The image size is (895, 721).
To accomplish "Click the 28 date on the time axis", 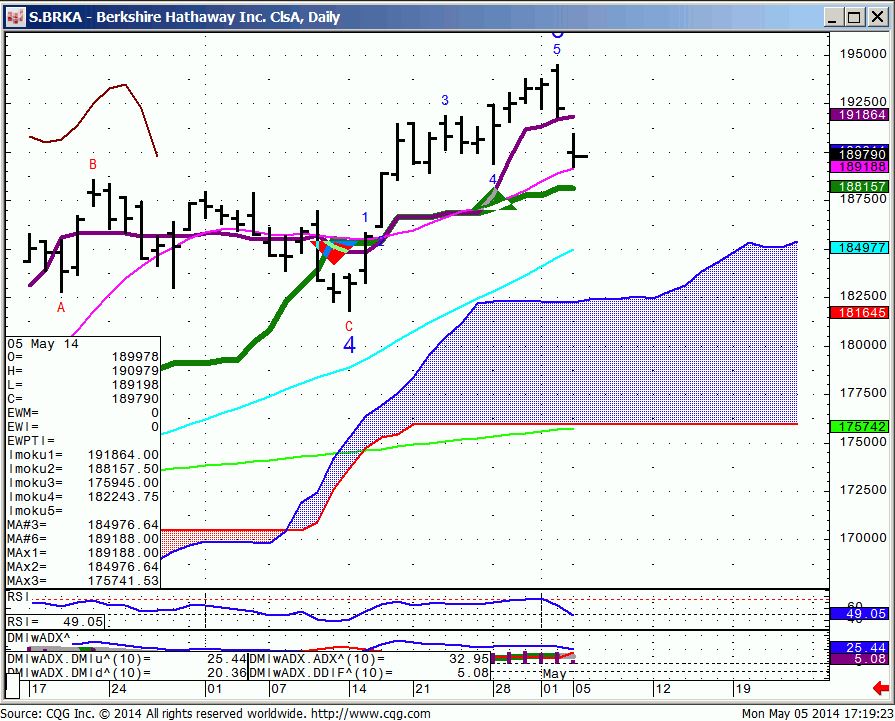I will [x=502, y=688].
